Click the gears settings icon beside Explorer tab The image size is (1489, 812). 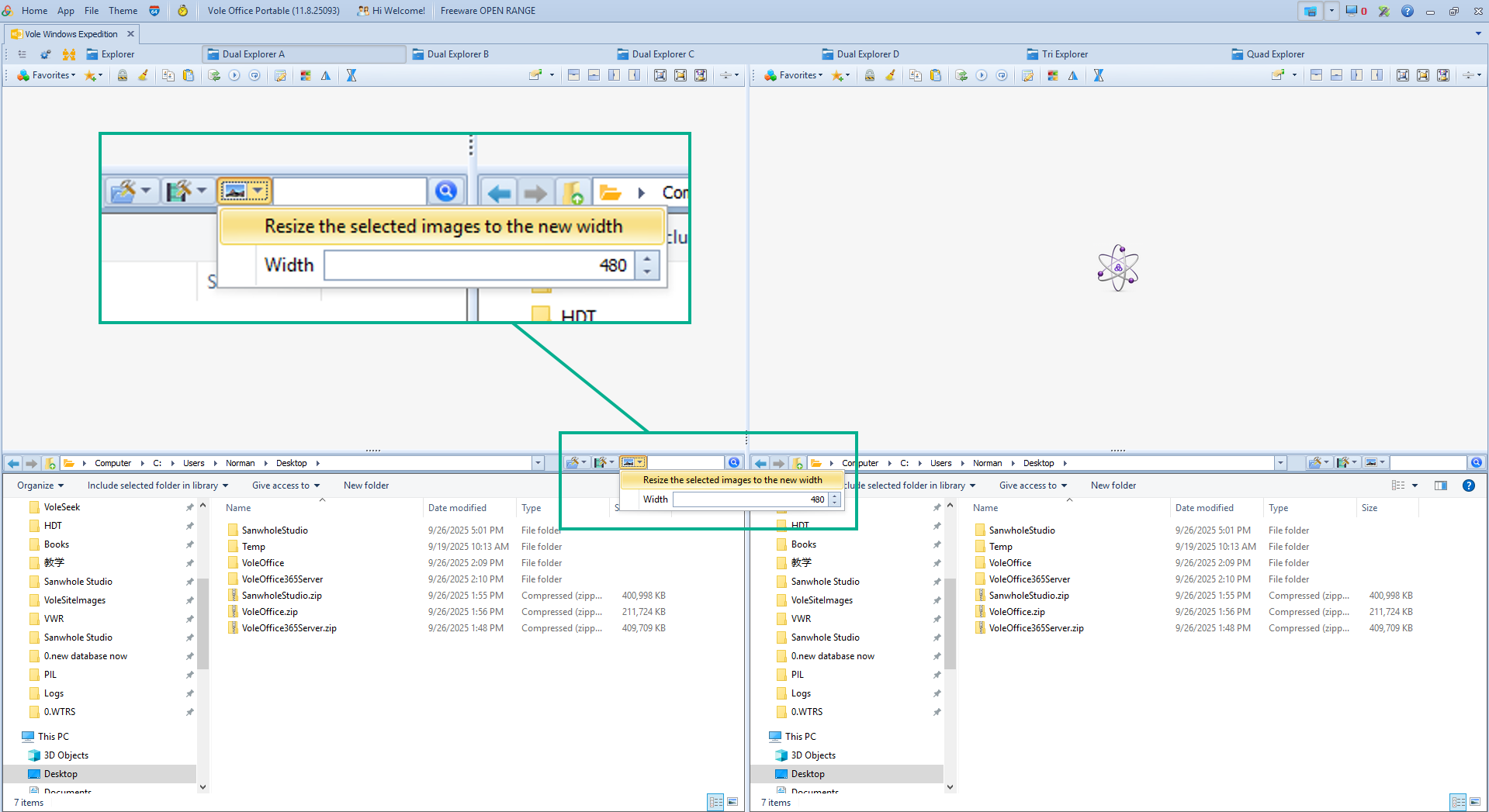[46, 54]
